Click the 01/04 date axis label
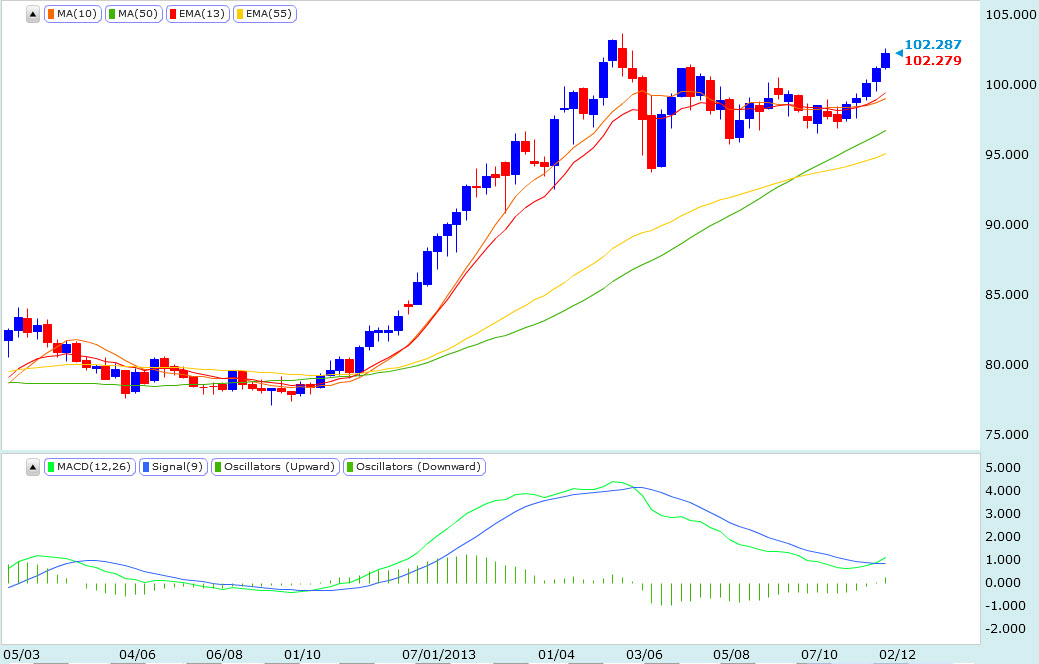This screenshot has height=664, width=1039. click(x=556, y=655)
